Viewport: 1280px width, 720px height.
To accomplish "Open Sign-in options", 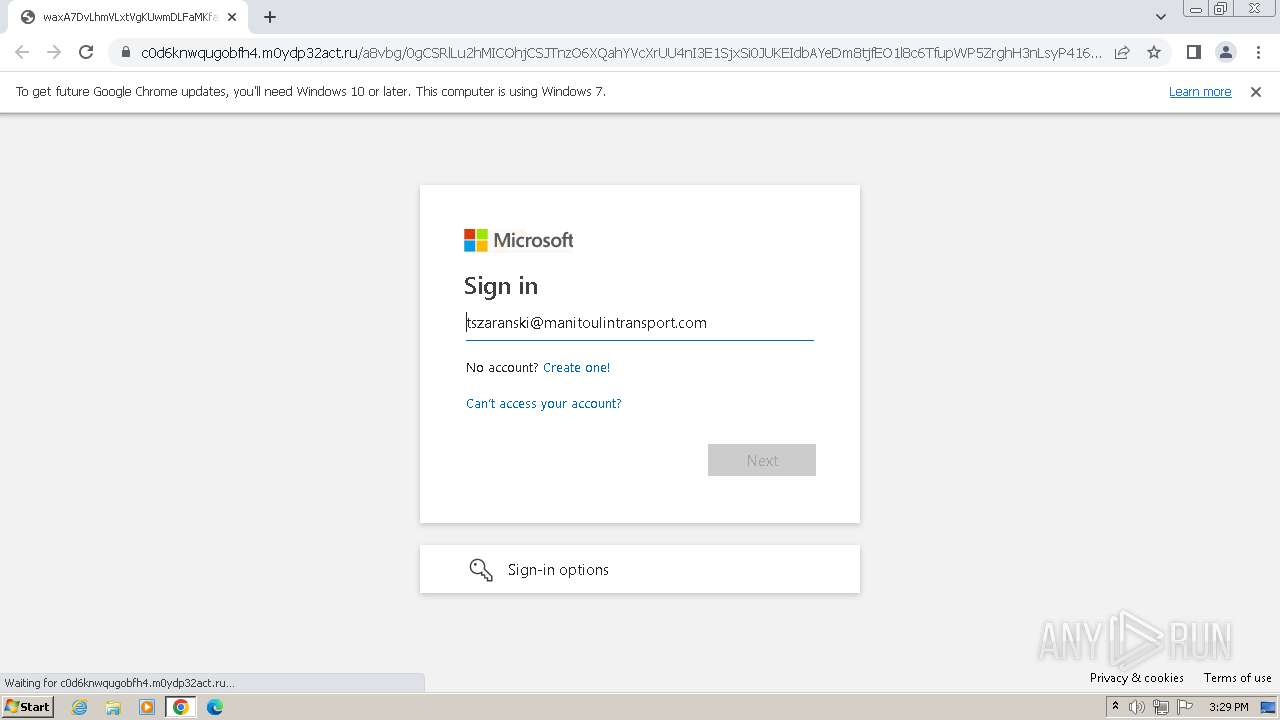I will pos(640,569).
